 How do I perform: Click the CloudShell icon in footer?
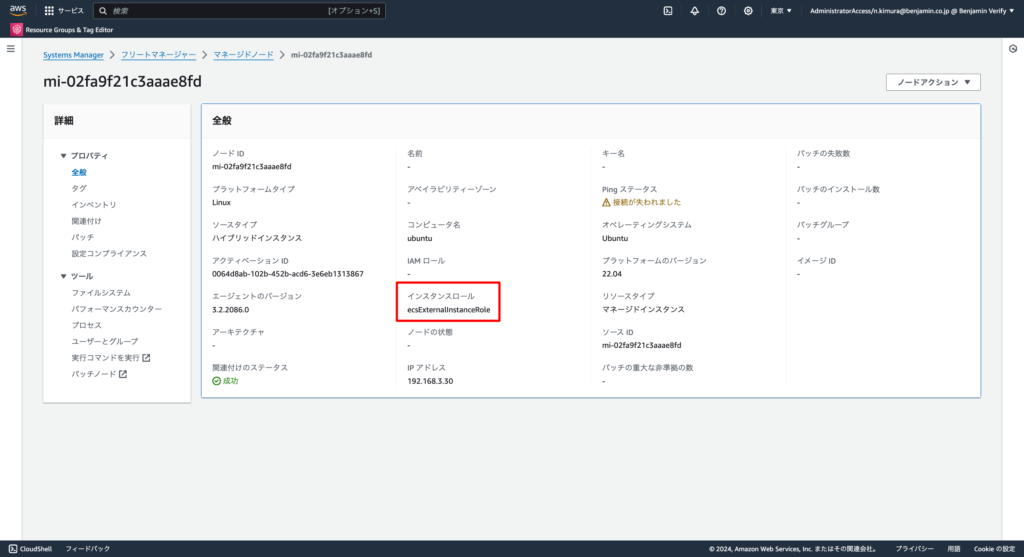[x=12, y=549]
